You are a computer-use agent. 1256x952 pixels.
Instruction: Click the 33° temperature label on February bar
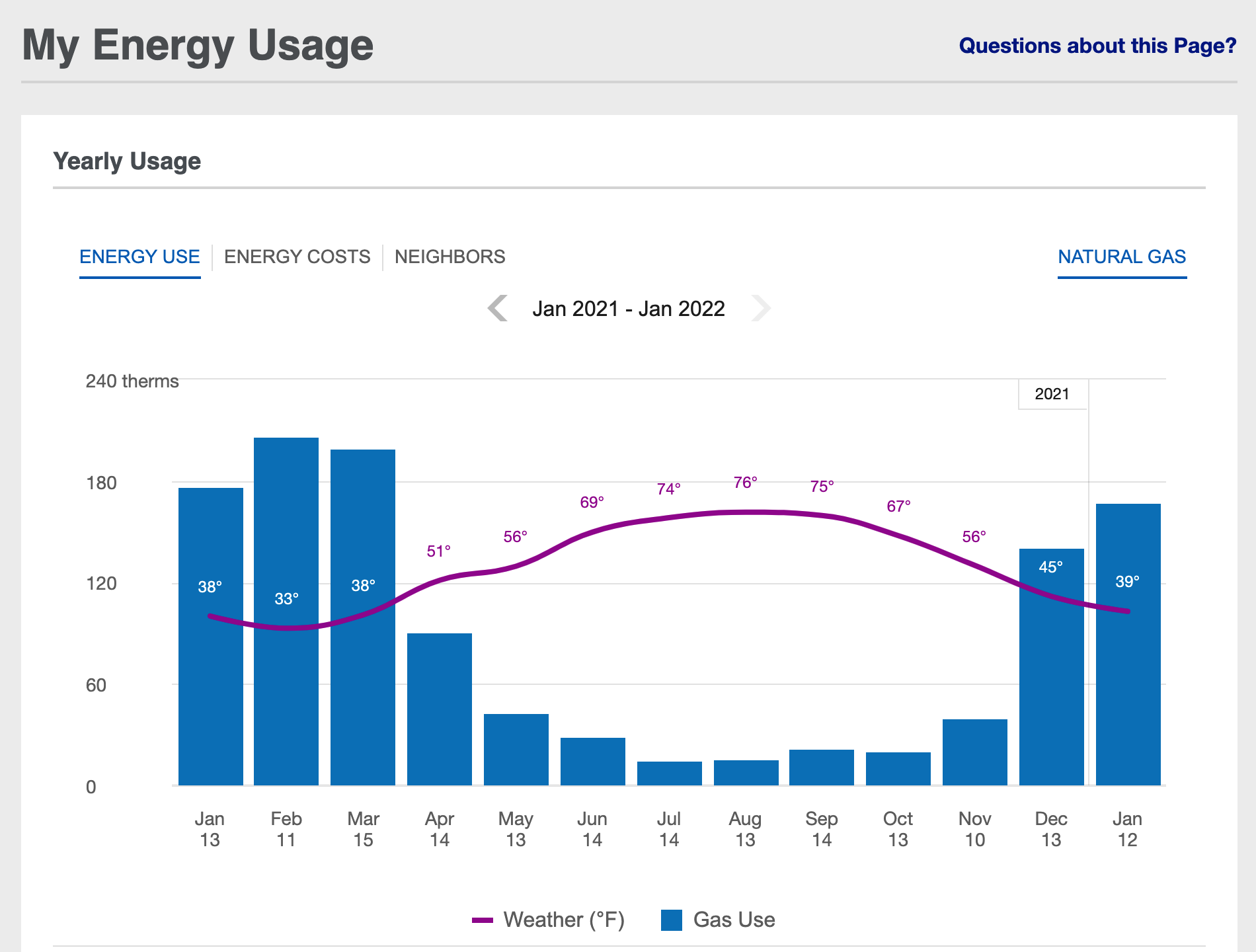click(x=286, y=599)
